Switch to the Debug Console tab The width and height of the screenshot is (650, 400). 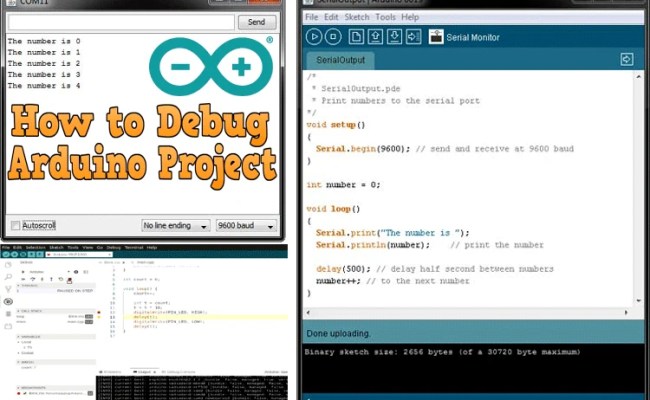179,372
